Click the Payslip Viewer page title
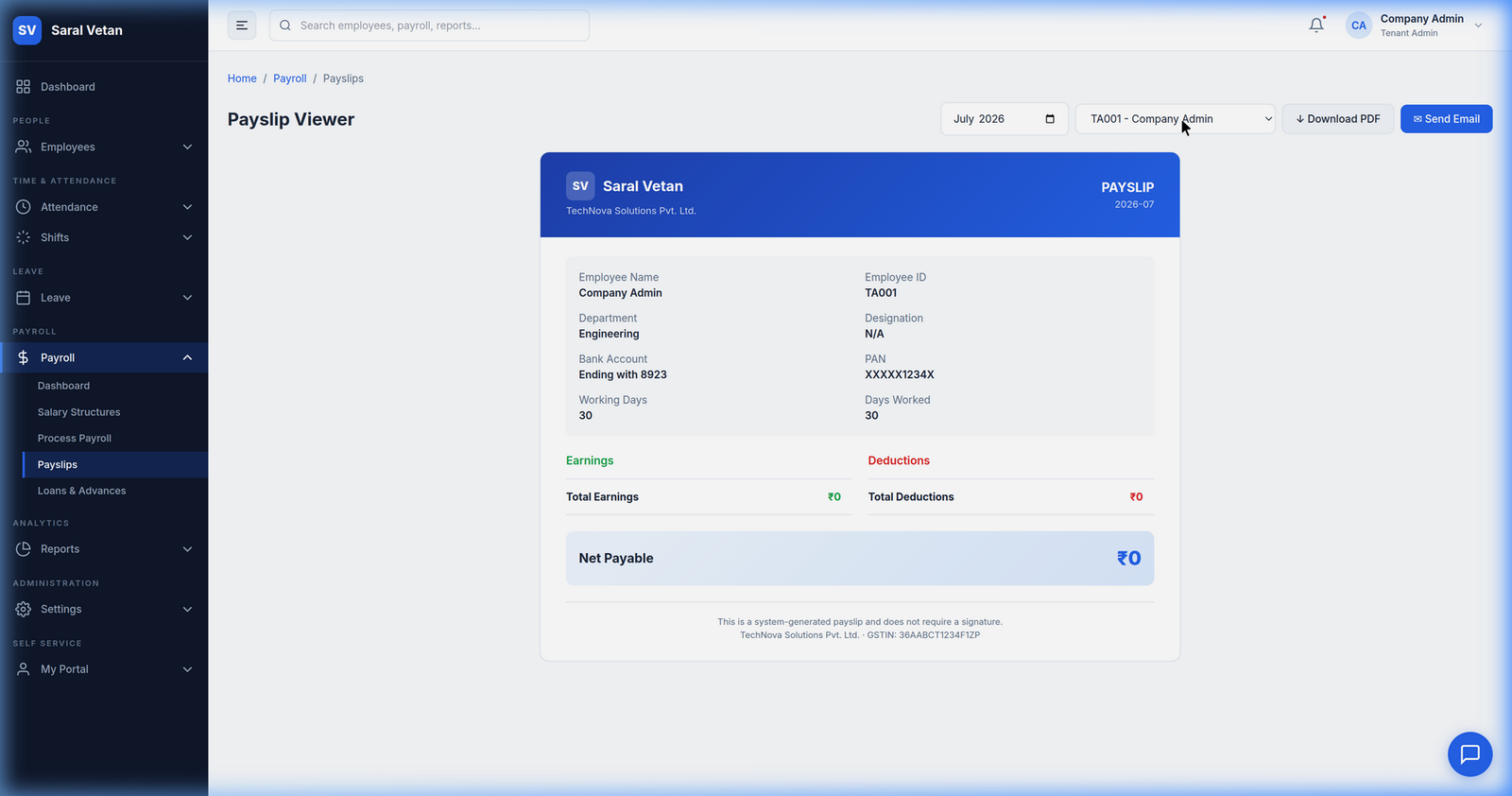This screenshot has width=1512, height=796. 291,119
